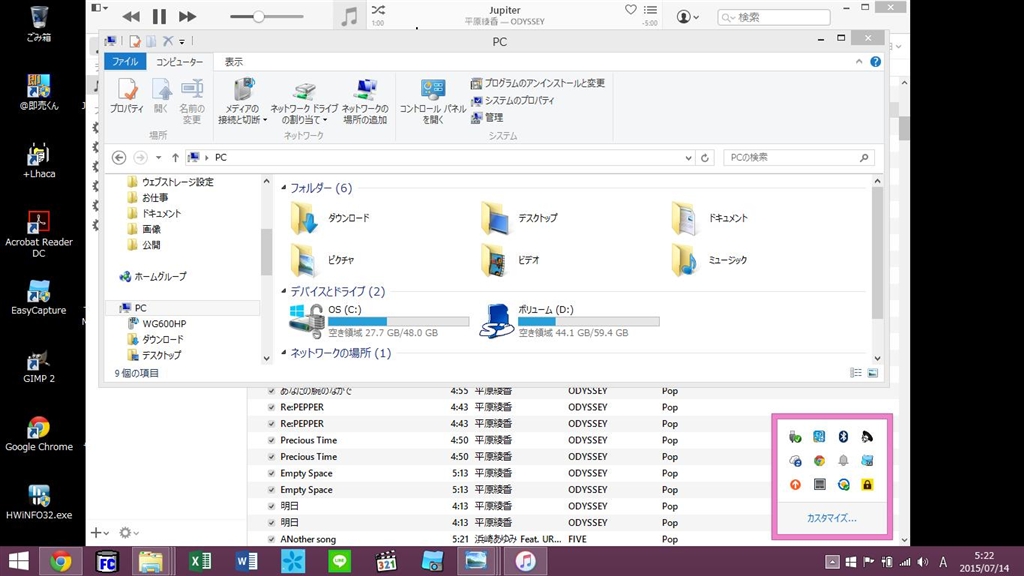Minimize the Explorer ribbon with chevron

(859, 61)
